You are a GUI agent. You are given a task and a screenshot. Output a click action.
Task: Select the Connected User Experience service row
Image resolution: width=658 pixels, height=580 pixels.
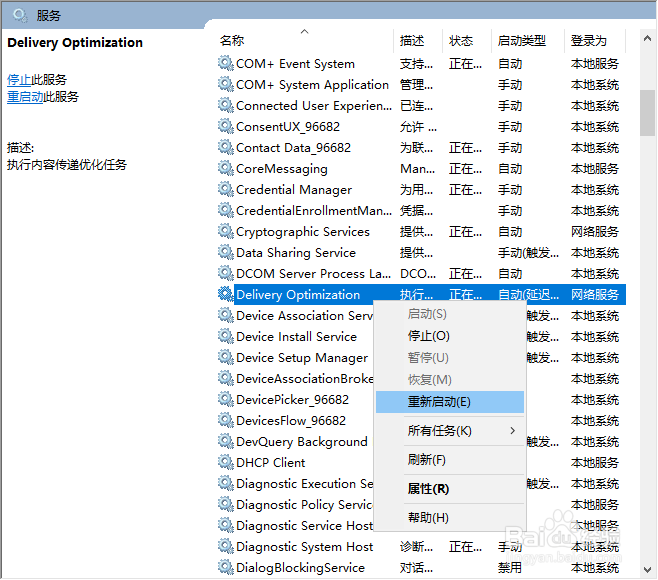coord(314,106)
